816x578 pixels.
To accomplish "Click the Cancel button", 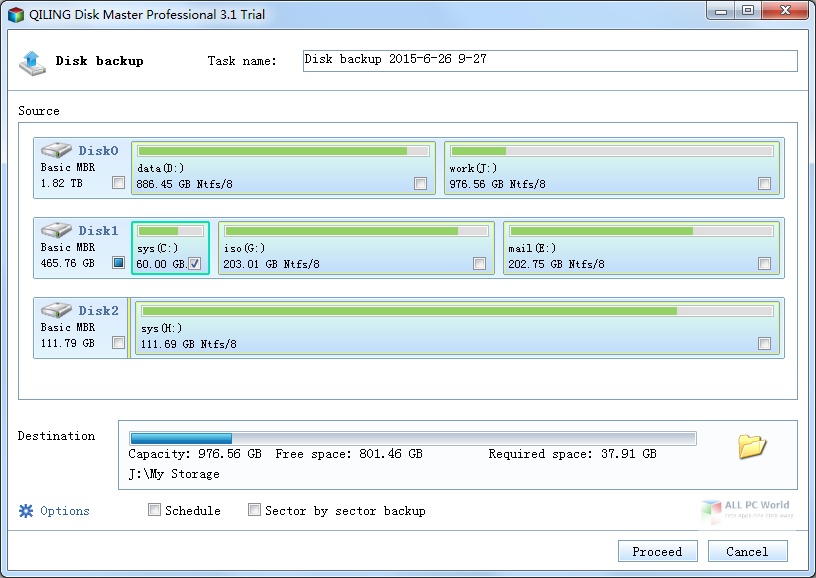I will pyautogui.click(x=747, y=551).
